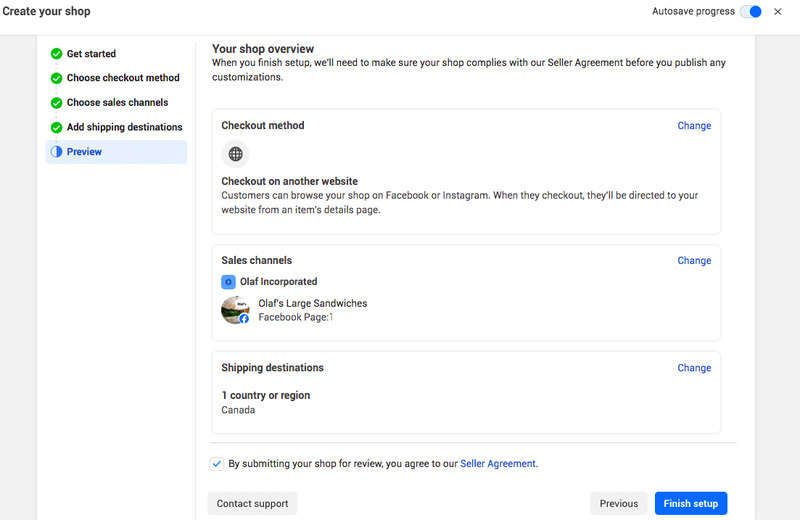
Task: Toggle the Autosave progress switch
Action: coord(750,12)
